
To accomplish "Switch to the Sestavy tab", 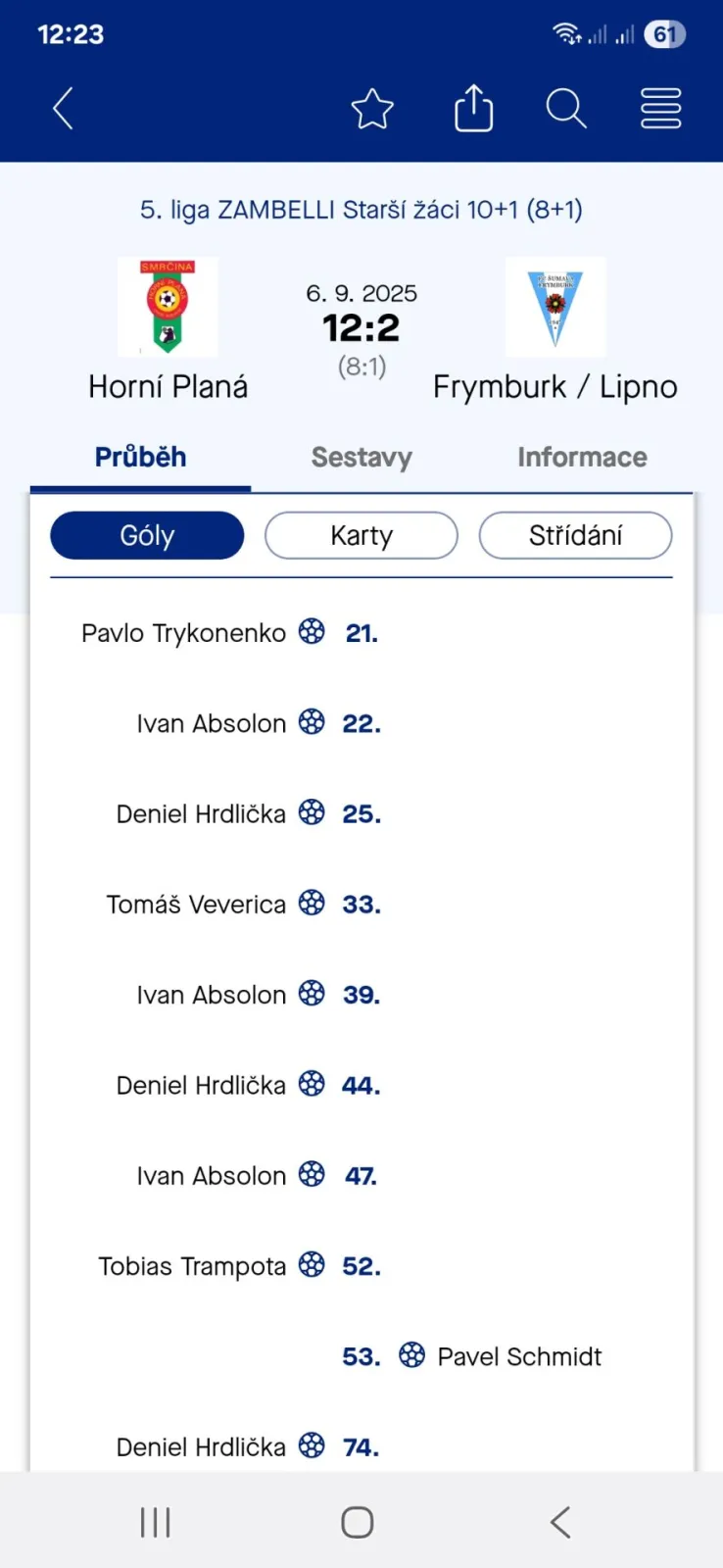I will click(x=361, y=458).
